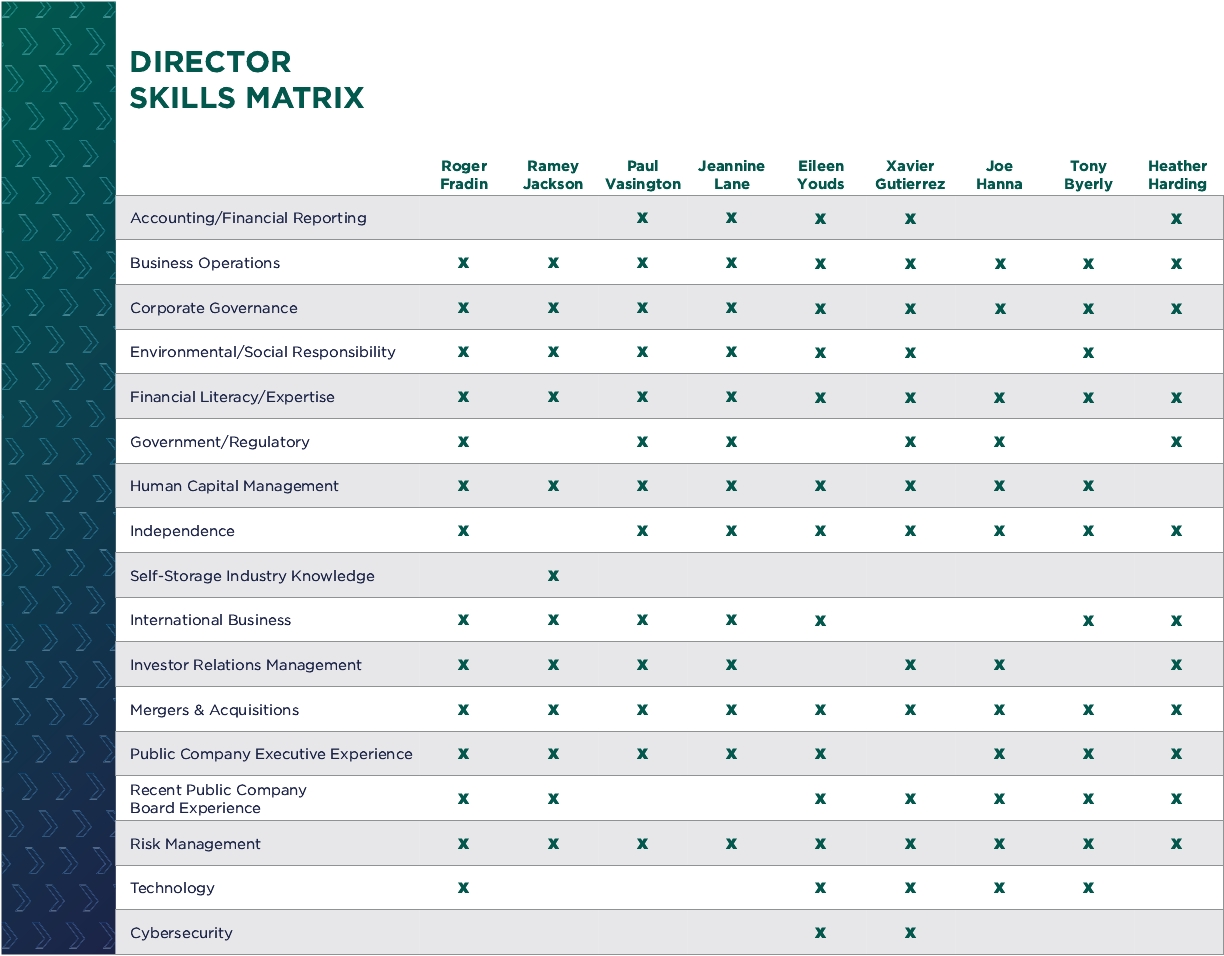Click the Xavier Gutierrez column header

click(x=910, y=175)
